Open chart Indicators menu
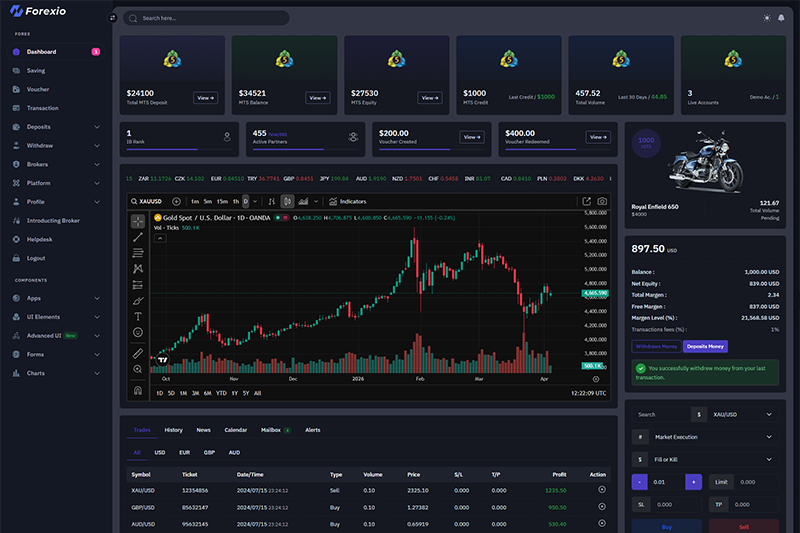Viewport: 800px width, 533px height. [x=347, y=201]
